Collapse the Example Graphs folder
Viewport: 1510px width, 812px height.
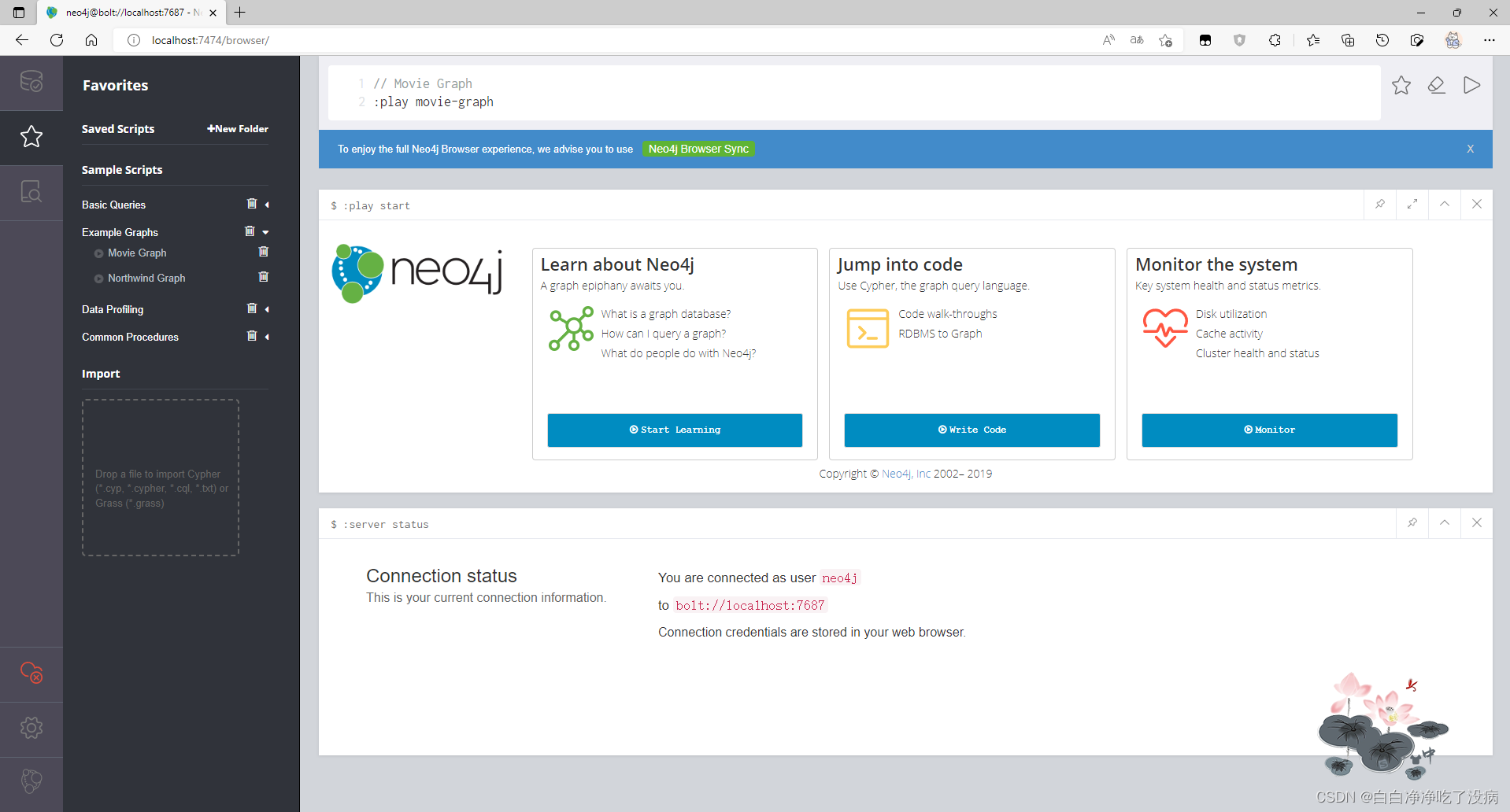266,232
